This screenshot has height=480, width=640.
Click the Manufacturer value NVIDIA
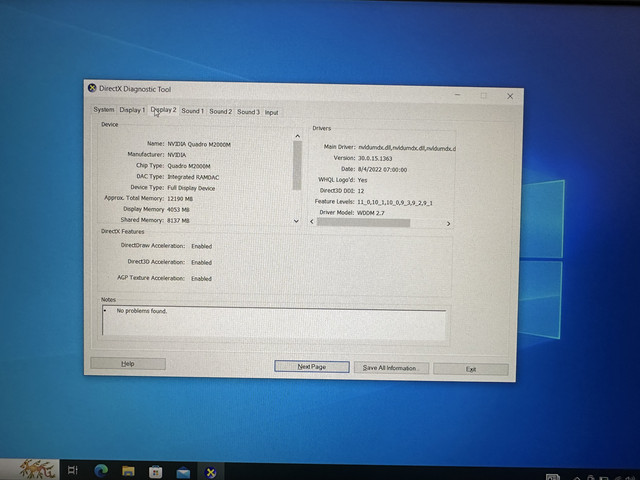coord(177,155)
